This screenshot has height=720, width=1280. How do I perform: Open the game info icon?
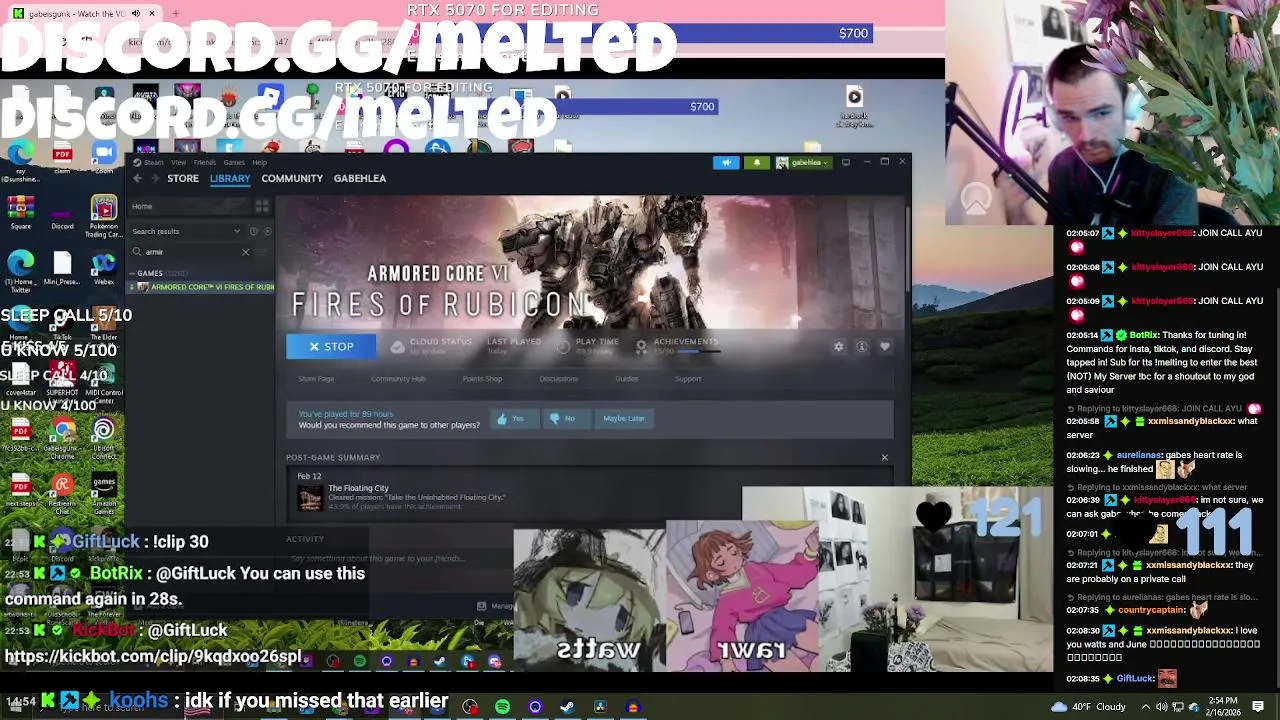pyautogui.click(x=862, y=347)
